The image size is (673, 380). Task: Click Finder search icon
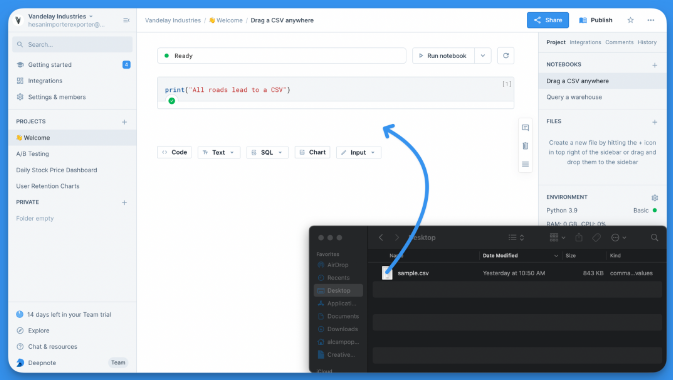[x=655, y=237]
